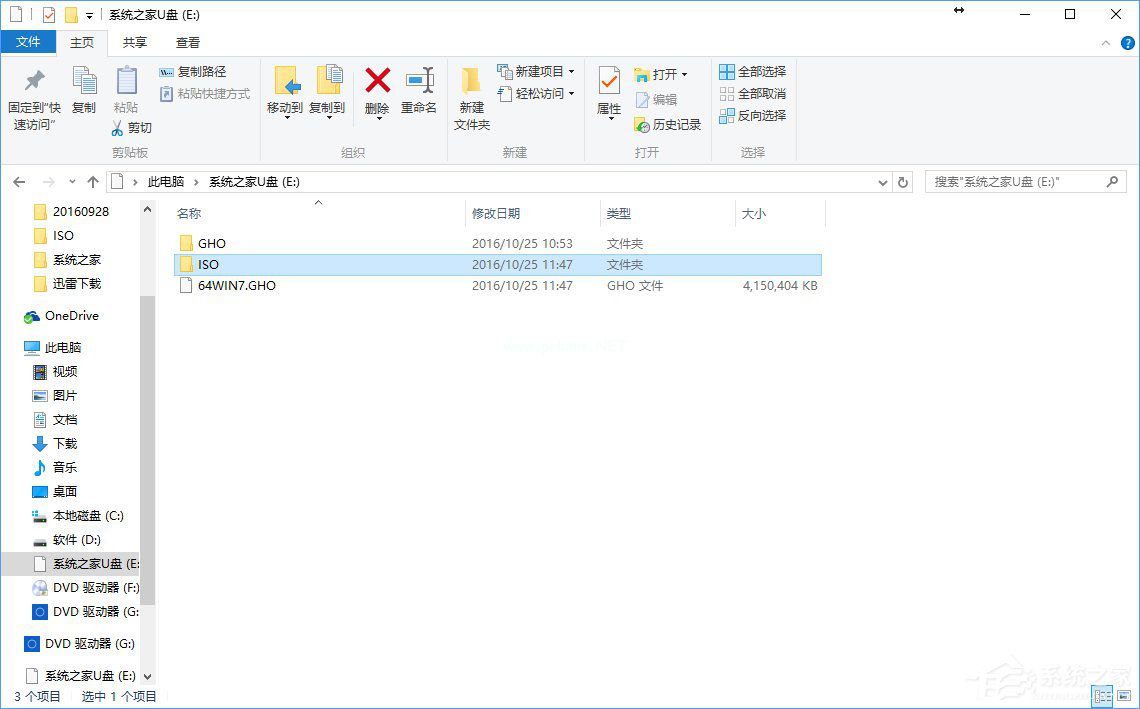This screenshot has height=709, width=1140.
Task: Switch to the 查看 View tab
Action: click(x=187, y=42)
